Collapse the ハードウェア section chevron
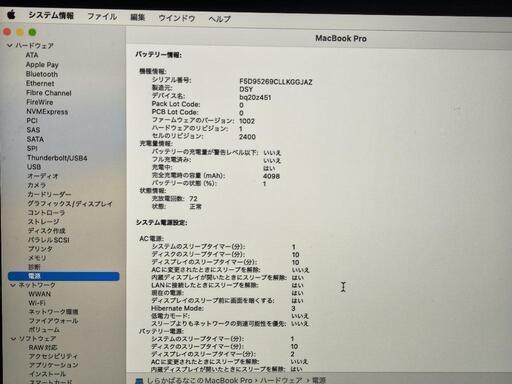The image size is (512, 384). coord(10,45)
